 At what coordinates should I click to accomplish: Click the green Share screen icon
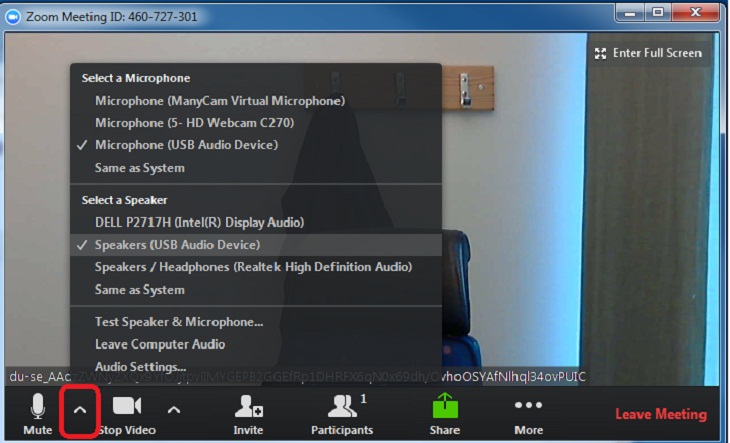pyautogui.click(x=445, y=408)
